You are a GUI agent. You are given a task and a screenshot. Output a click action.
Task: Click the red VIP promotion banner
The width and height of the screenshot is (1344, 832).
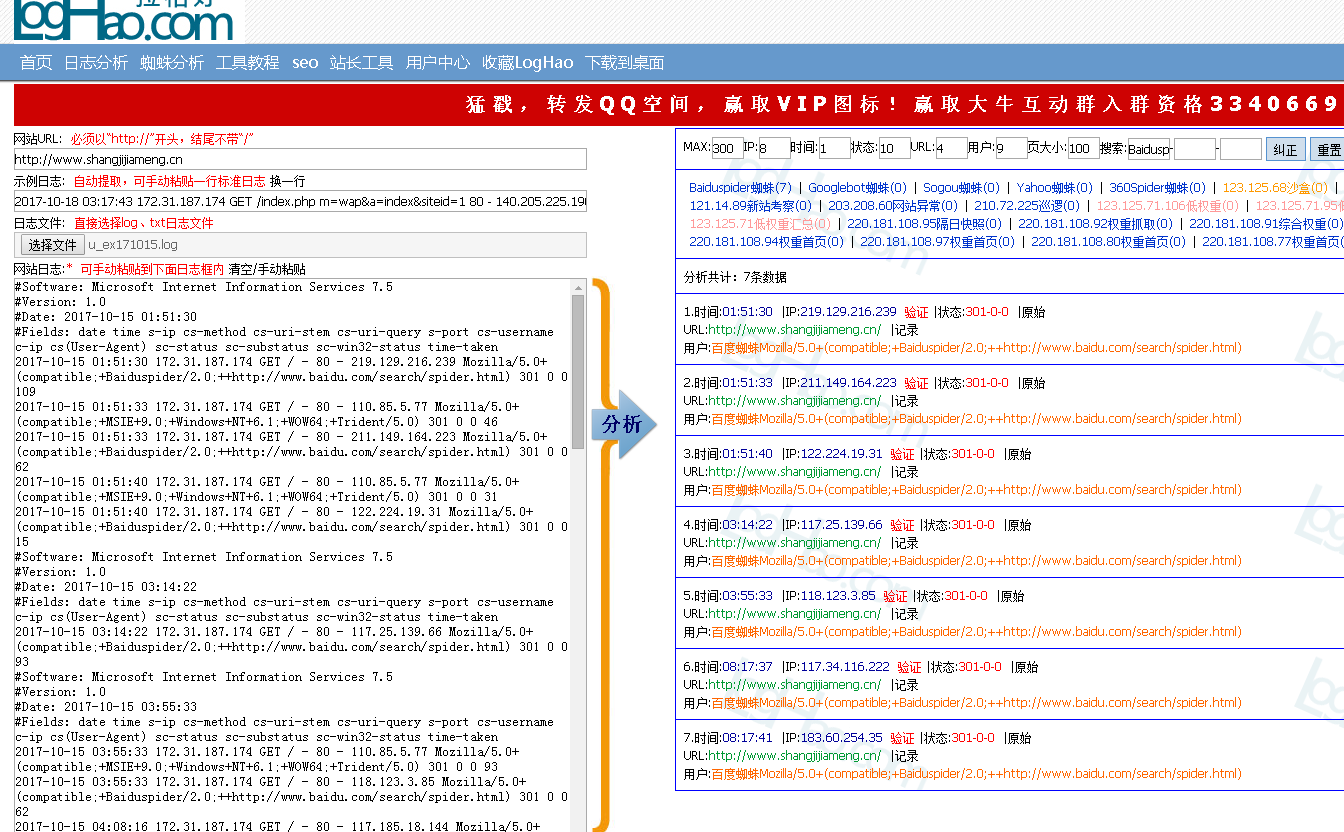pyautogui.click(x=679, y=105)
